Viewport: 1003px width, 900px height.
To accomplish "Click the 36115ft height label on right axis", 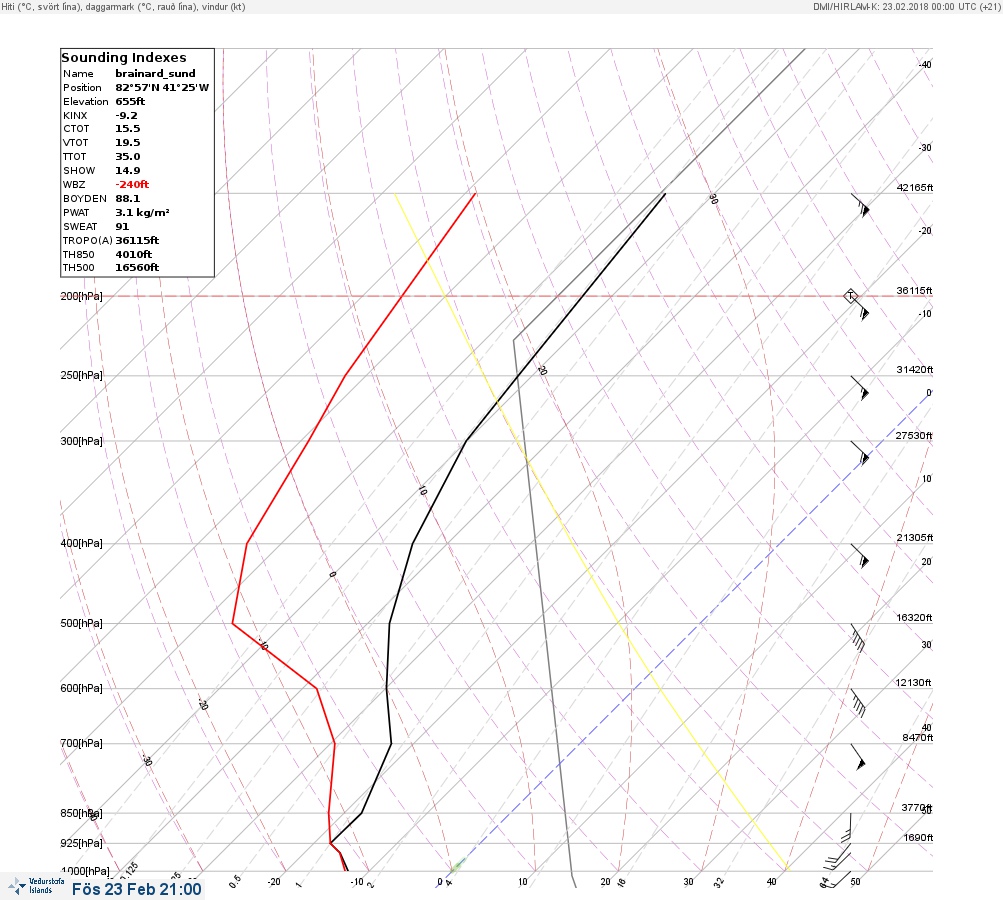I will 915,290.
